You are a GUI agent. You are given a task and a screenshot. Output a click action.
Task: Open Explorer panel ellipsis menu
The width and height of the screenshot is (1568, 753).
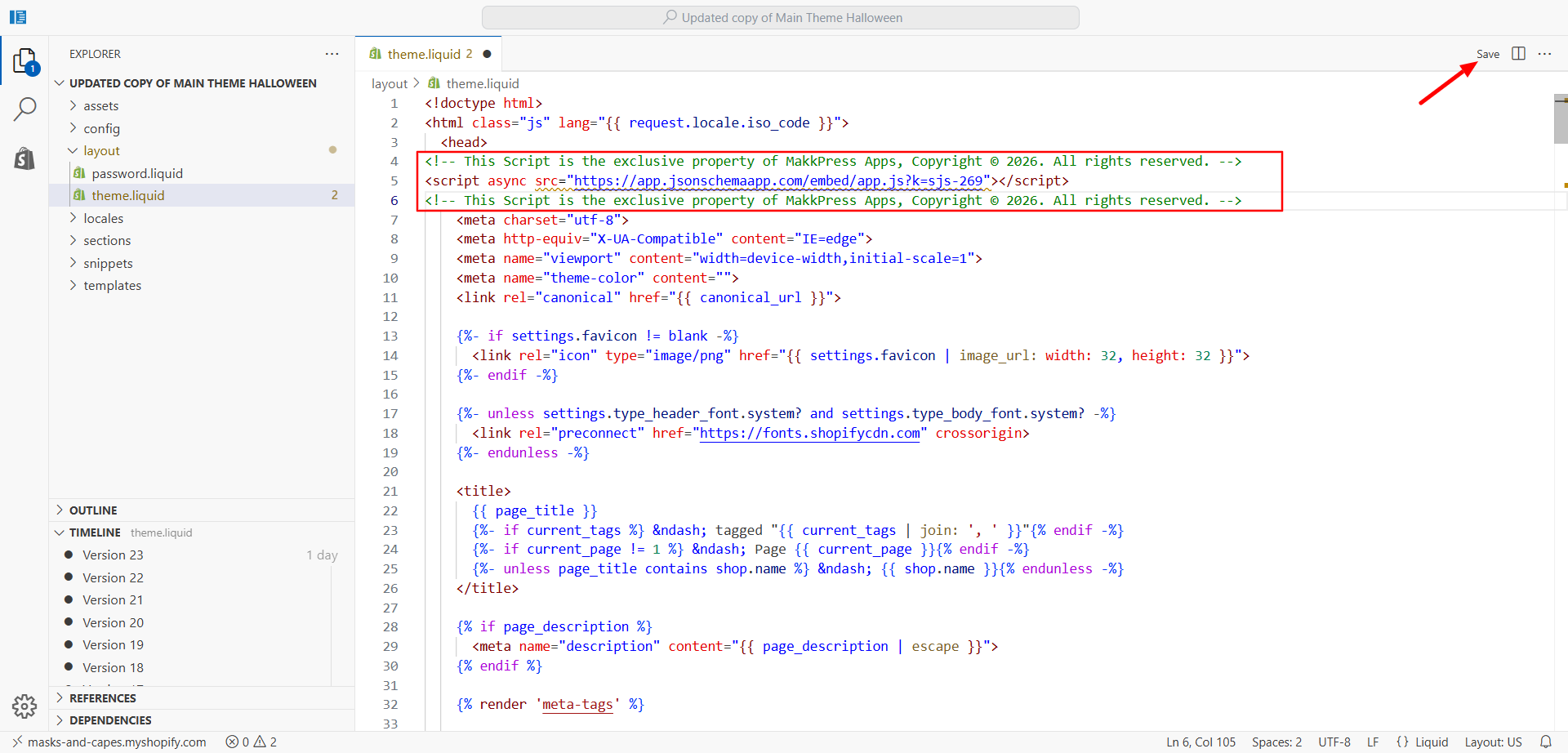pyautogui.click(x=332, y=54)
